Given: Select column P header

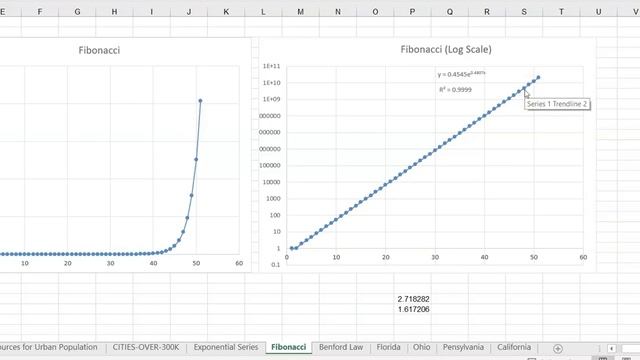Looking at the screenshot, I should (412, 12).
